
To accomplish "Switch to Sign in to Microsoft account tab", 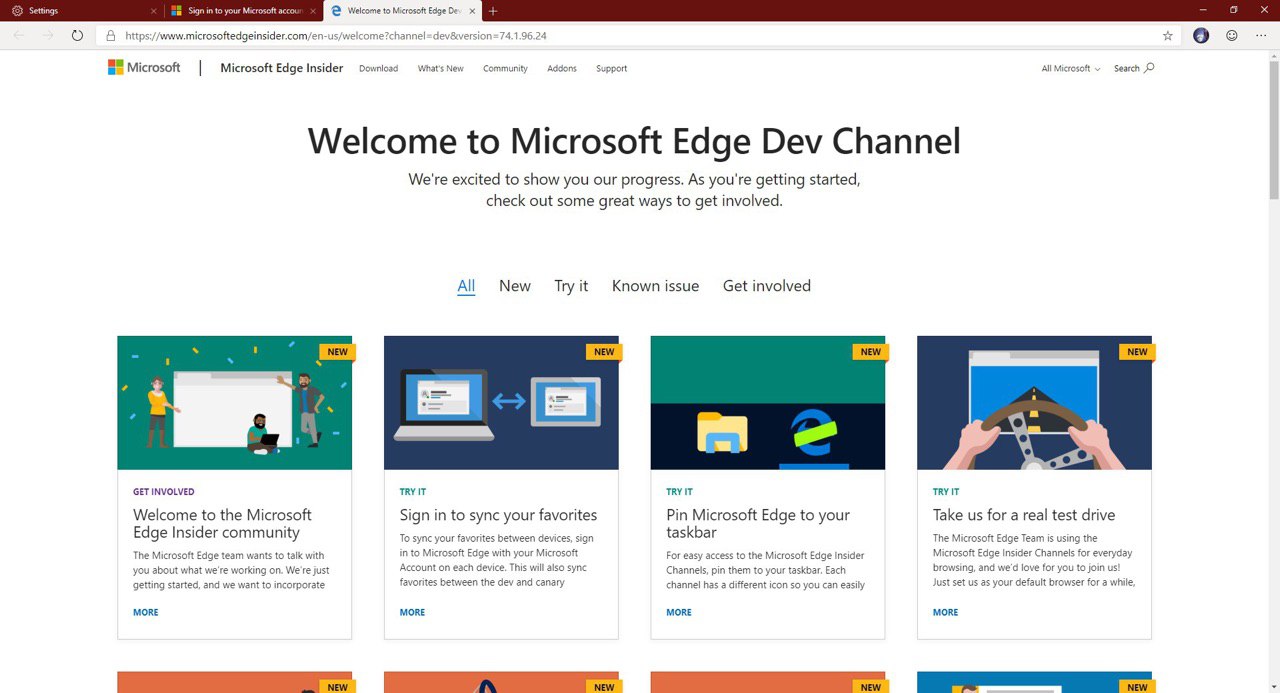I will pos(243,11).
